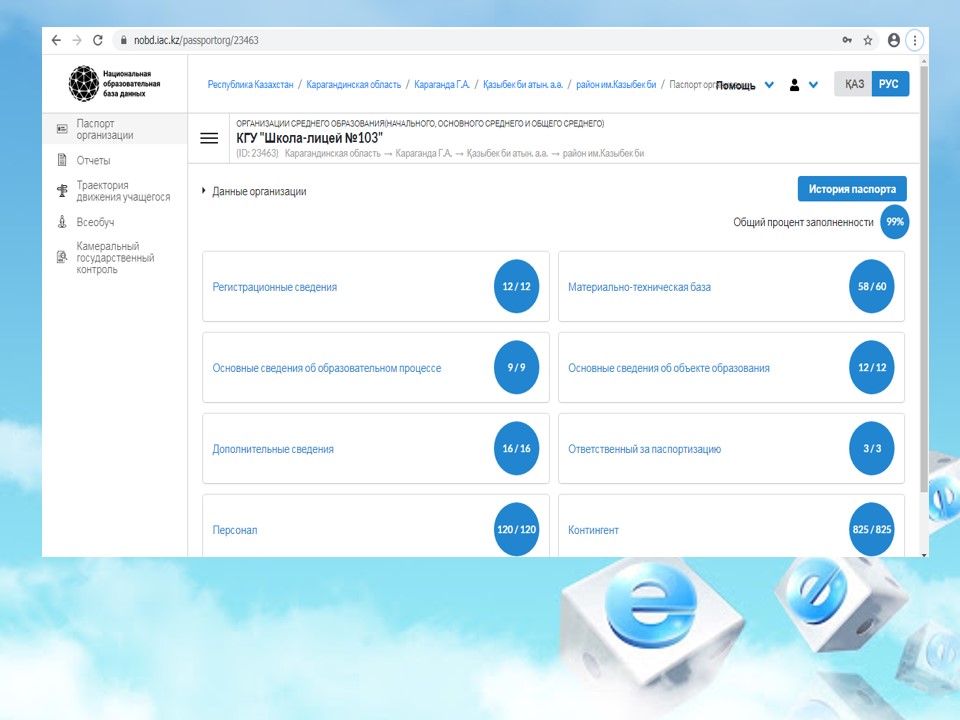Click the Паспорт организации sidebar icon
This screenshot has width=960, height=720.
62,129
